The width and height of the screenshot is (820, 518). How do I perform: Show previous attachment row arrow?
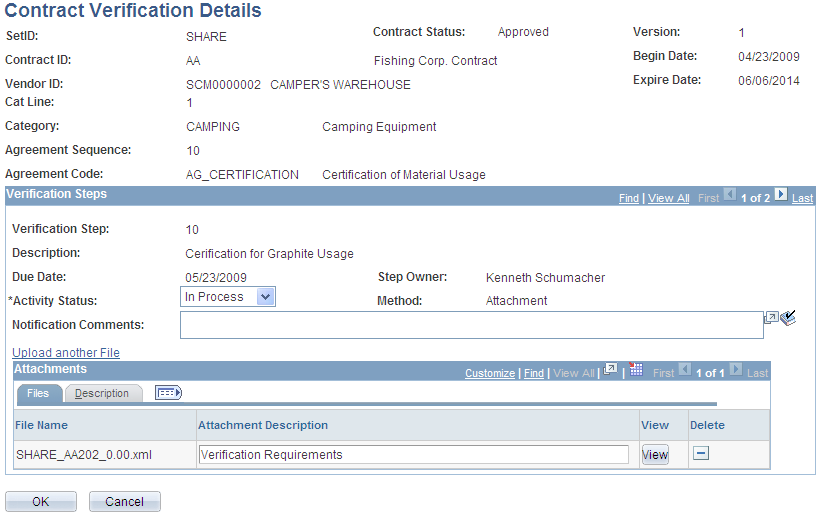685,370
